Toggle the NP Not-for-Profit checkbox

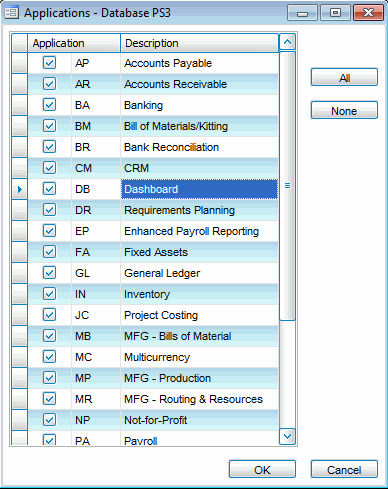49,420
